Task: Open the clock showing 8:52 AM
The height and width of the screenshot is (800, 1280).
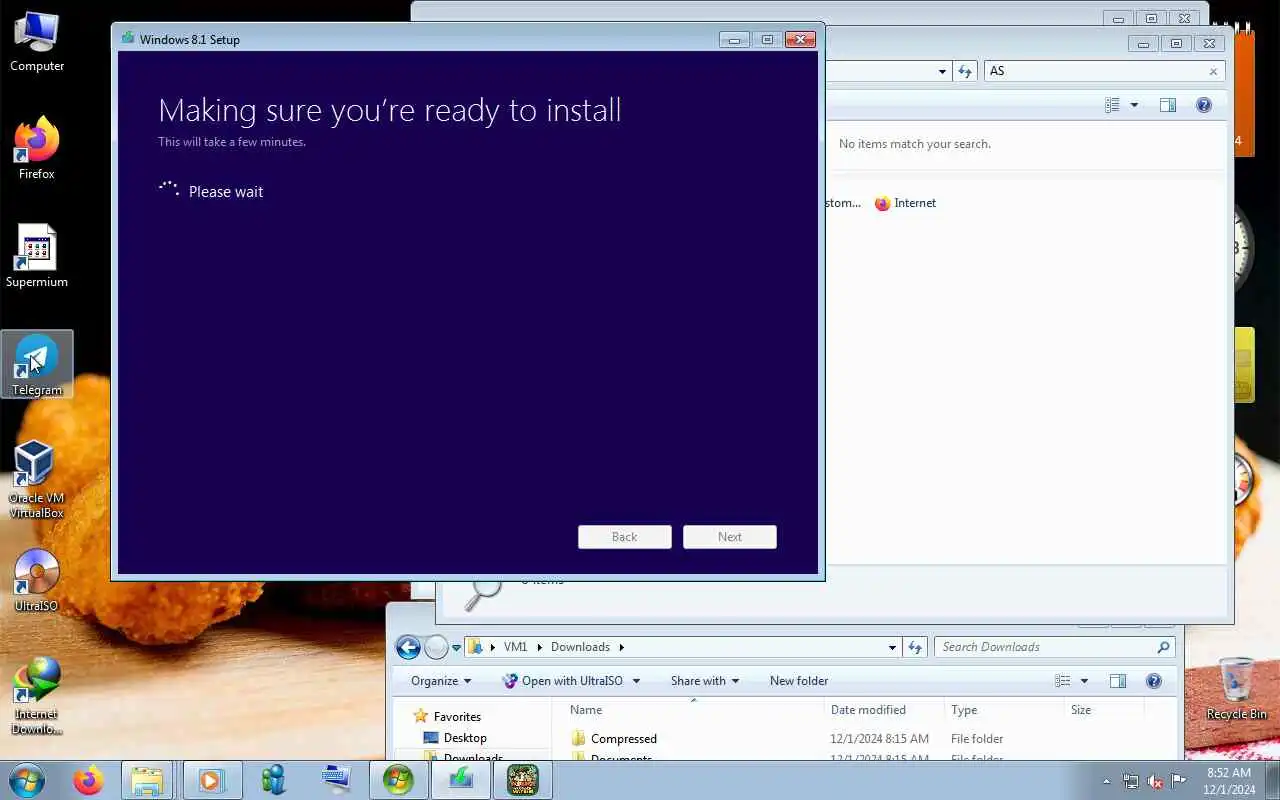Action: tap(1229, 781)
